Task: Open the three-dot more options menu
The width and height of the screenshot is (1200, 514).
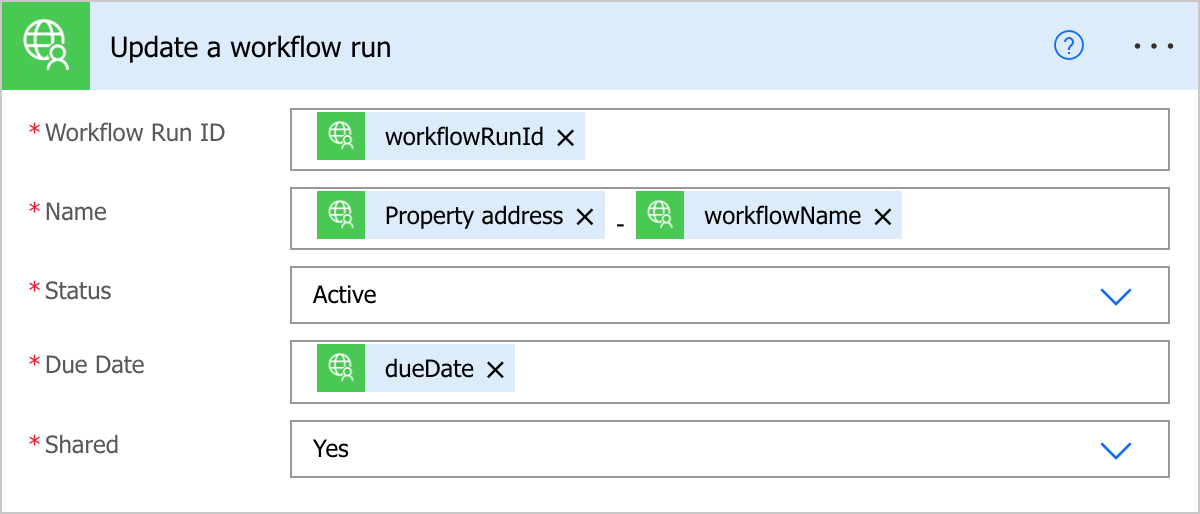Action: click(1154, 47)
